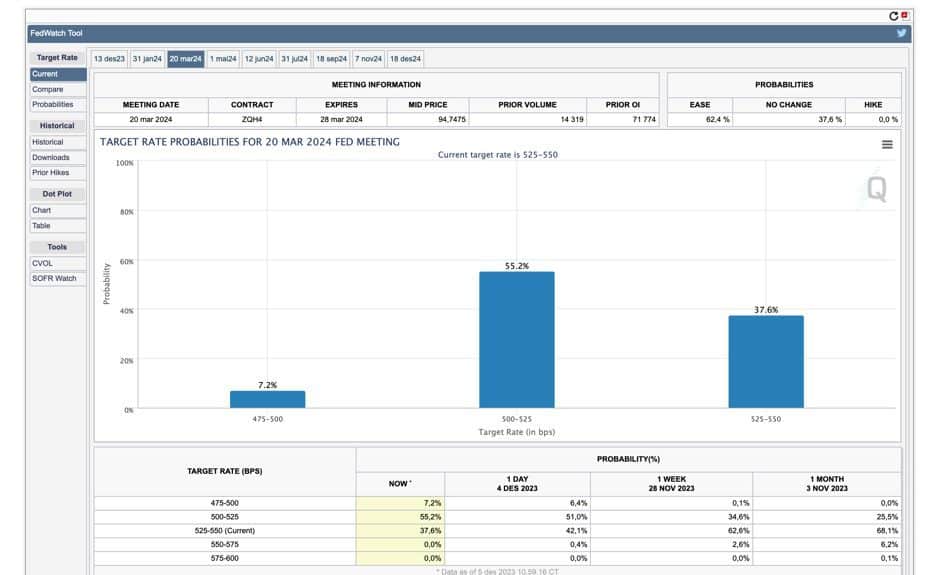The height and width of the screenshot is (575, 943).
Task: Click the FedWatch Tool title
Action: tap(56, 33)
